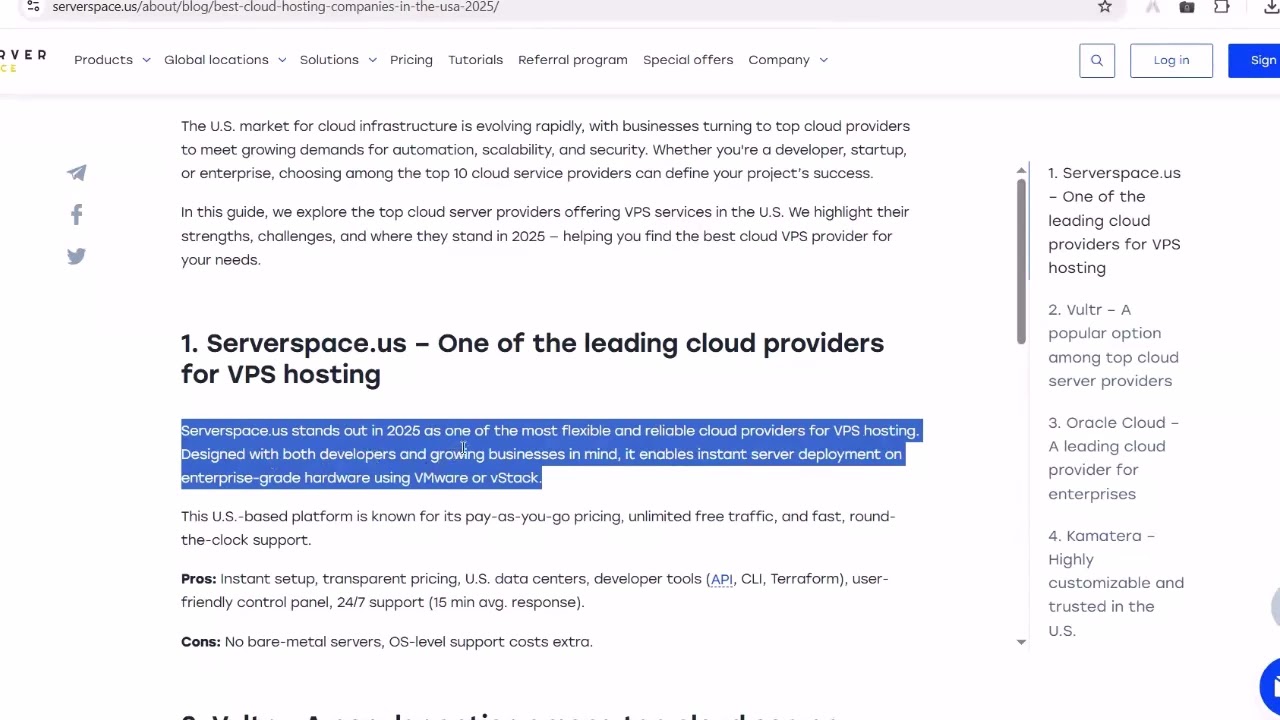This screenshot has width=1280, height=720.
Task: Click the heading "1. Serverspace.us – One of the leading"
Action: click(532, 358)
